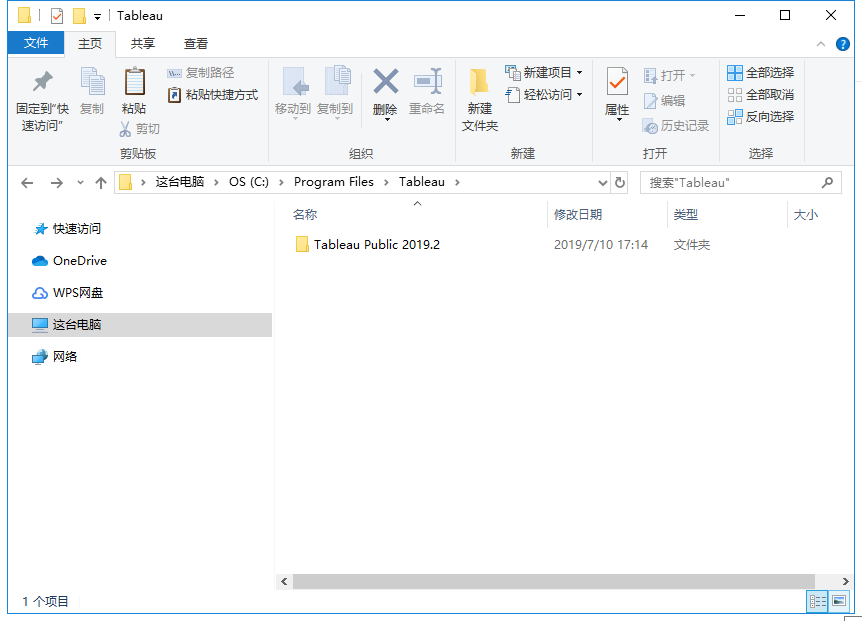Open the 查看 ribbon tab
The height and width of the screenshot is (621, 862).
pyautogui.click(x=196, y=44)
